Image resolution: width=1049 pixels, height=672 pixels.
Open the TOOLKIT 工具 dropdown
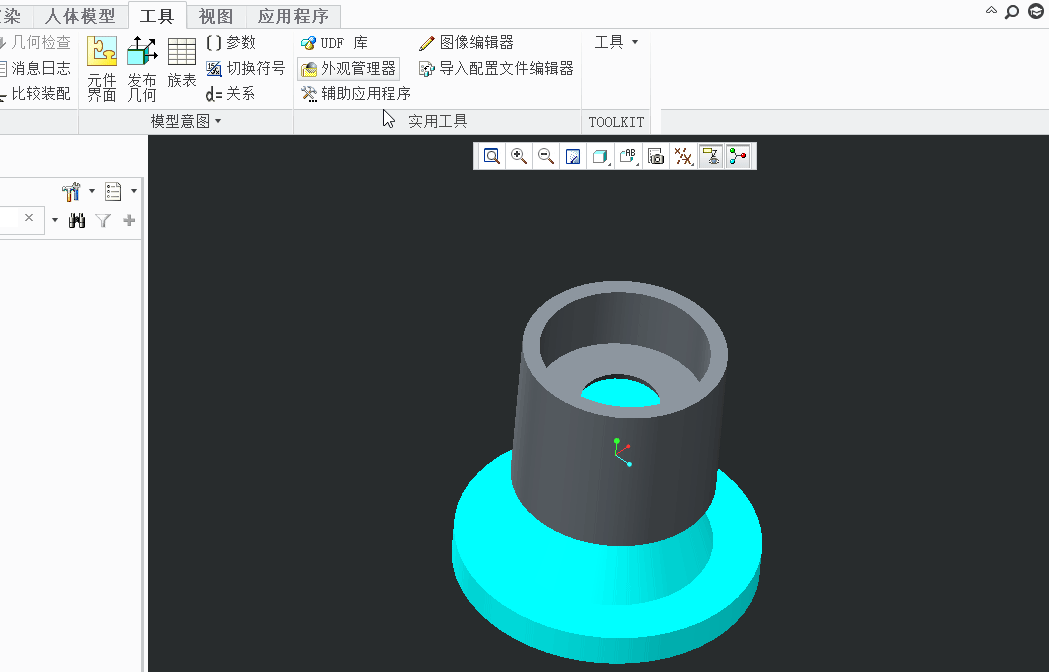pos(616,42)
